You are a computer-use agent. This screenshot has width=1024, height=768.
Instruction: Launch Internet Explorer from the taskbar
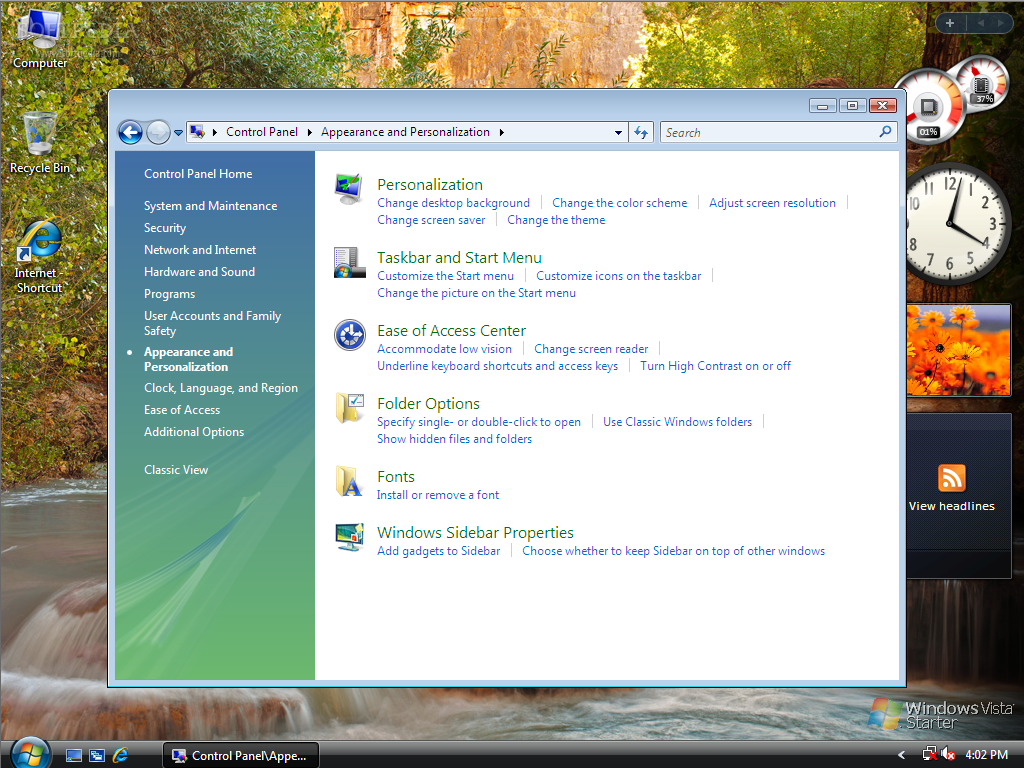click(122, 756)
